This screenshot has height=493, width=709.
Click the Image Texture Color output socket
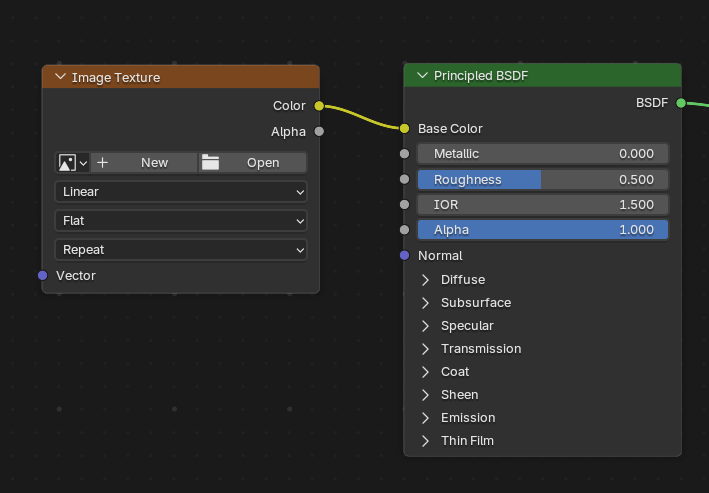click(319, 106)
